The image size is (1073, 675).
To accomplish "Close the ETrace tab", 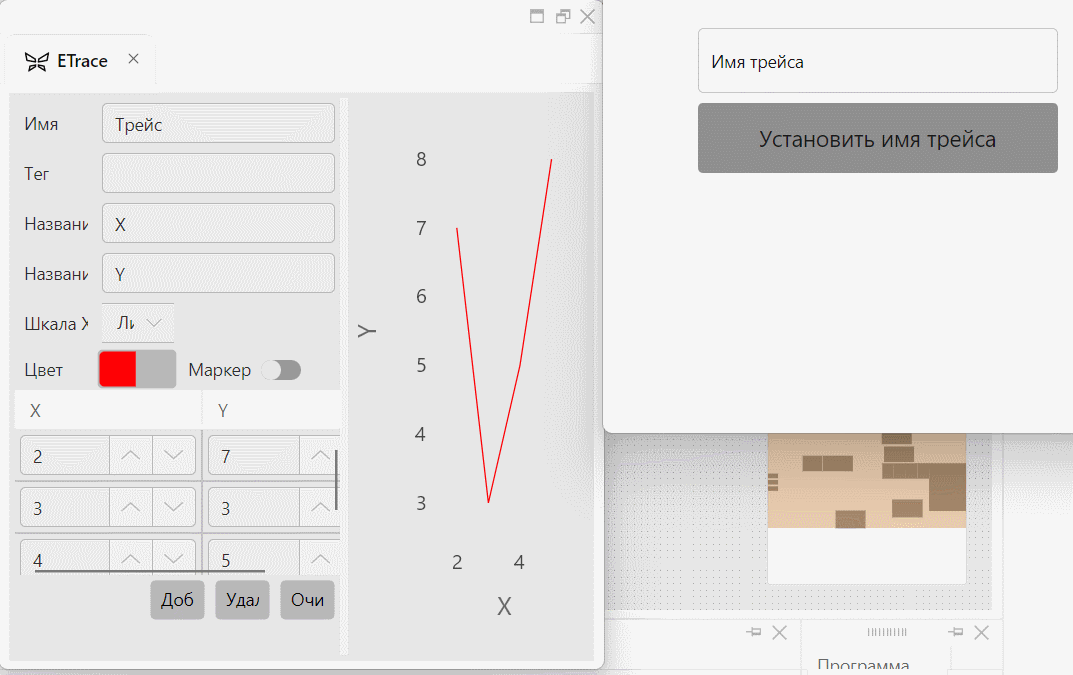I will click(x=133, y=59).
